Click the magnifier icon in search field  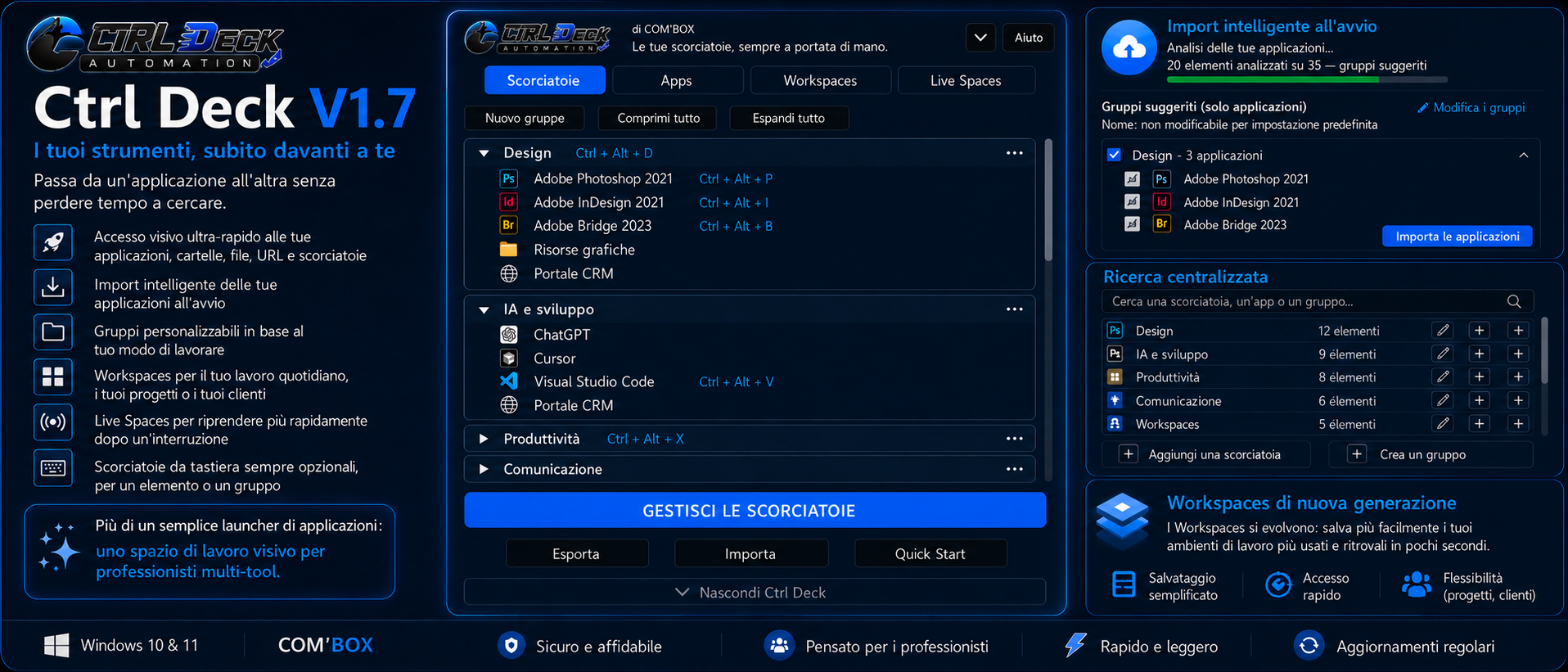1514,301
